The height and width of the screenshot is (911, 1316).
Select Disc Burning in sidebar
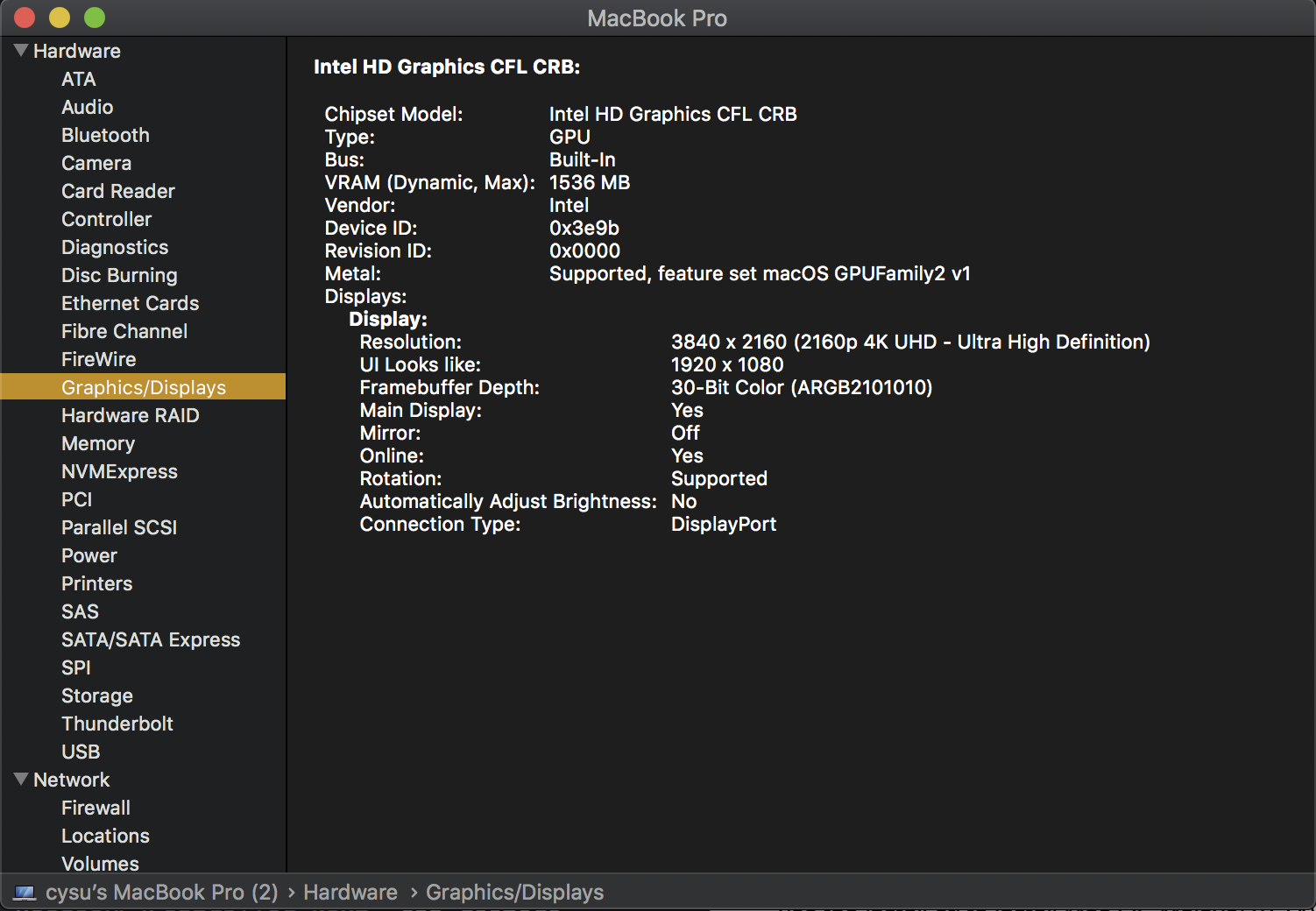point(119,275)
